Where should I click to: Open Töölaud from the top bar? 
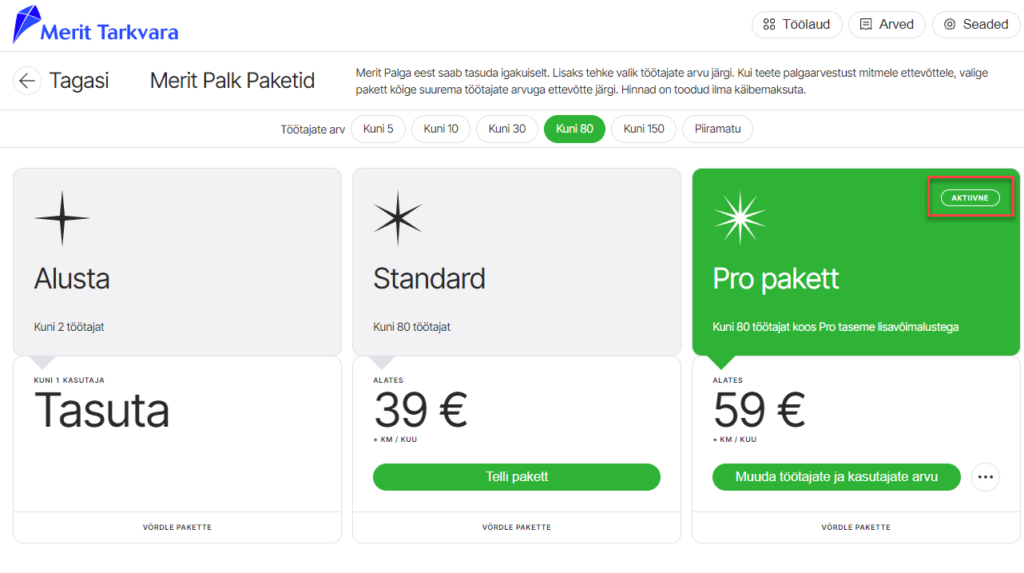(x=797, y=25)
